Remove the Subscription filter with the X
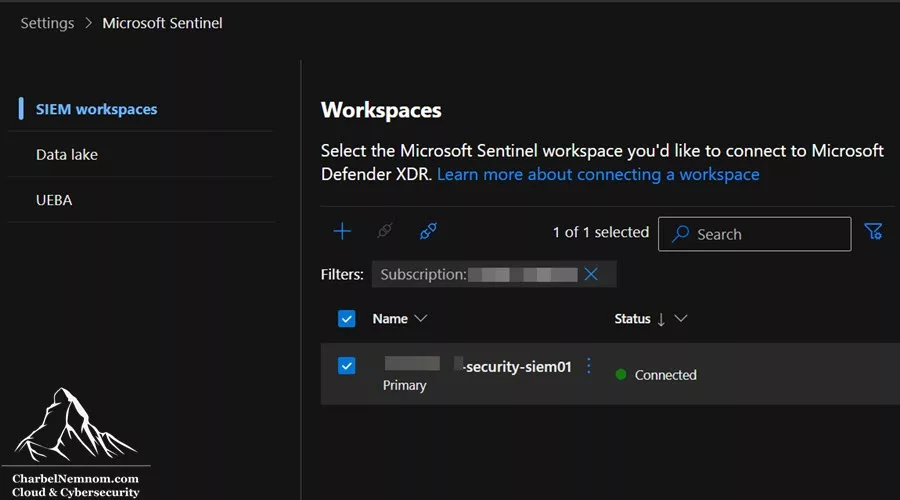Image resolution: width=900 pixels, height=500 pixels. (591, 274)
